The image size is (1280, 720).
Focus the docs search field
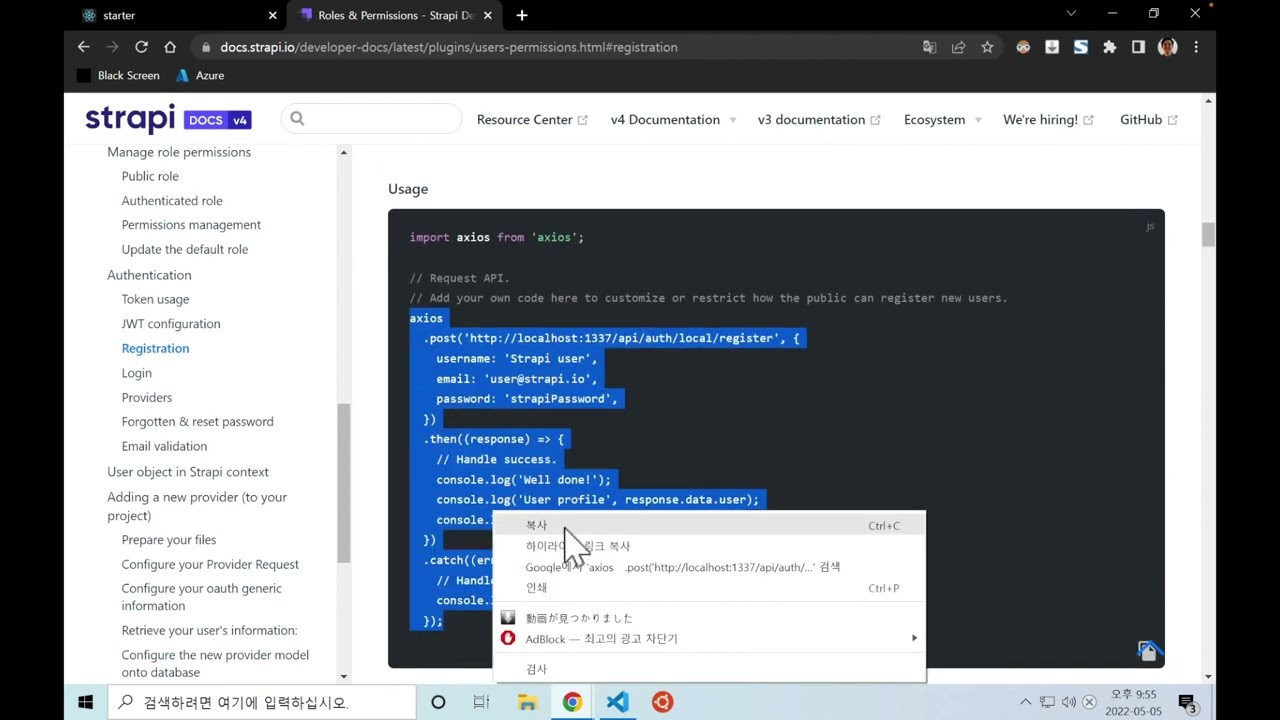pos(371,119)
